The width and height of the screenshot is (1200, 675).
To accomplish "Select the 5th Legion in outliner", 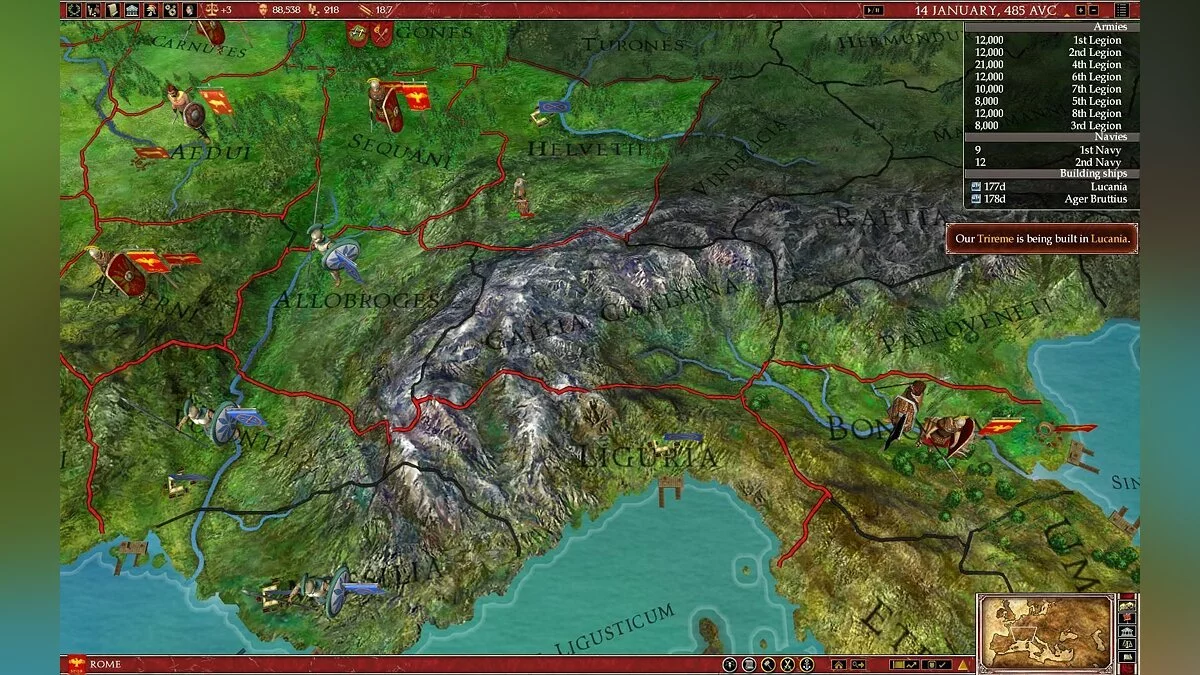I will [x=1050, y=101].
